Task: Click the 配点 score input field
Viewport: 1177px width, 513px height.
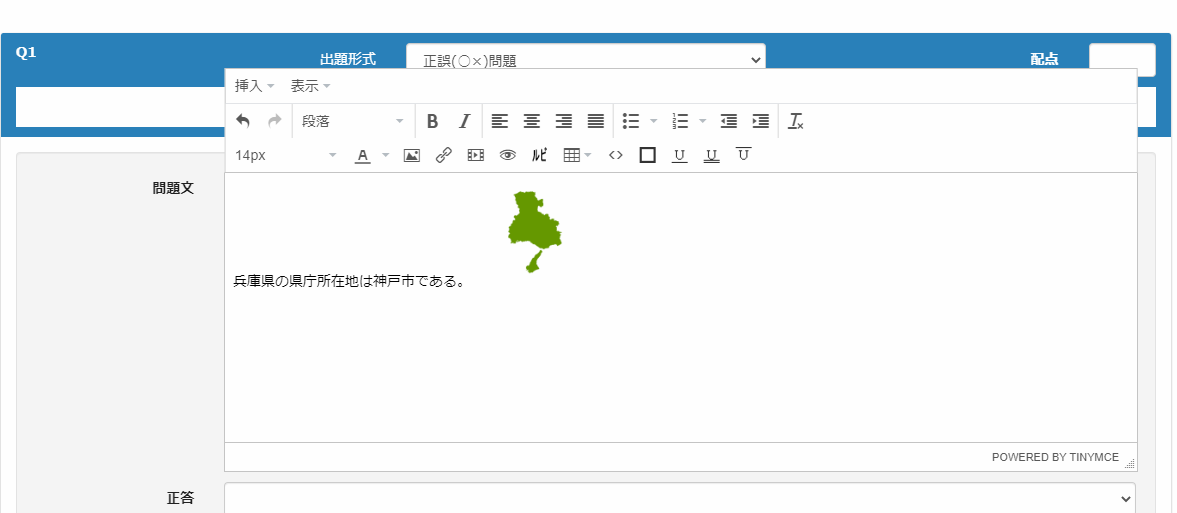Action: (1122, 59)
